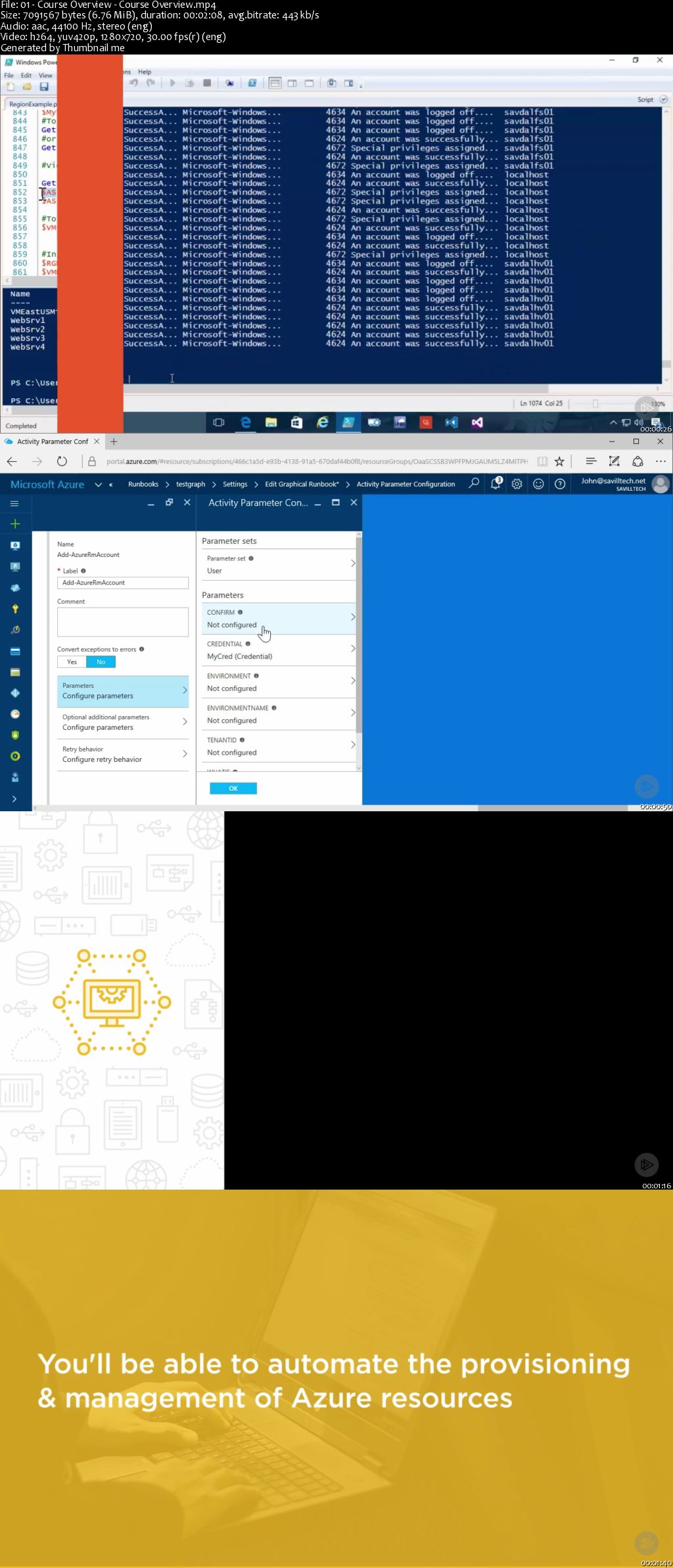Image resolution: width=673 pixels, height=1568 pixels.
Task: Add page to favorites with star icon
Action: pyautogui.click(x=559, y=461)
